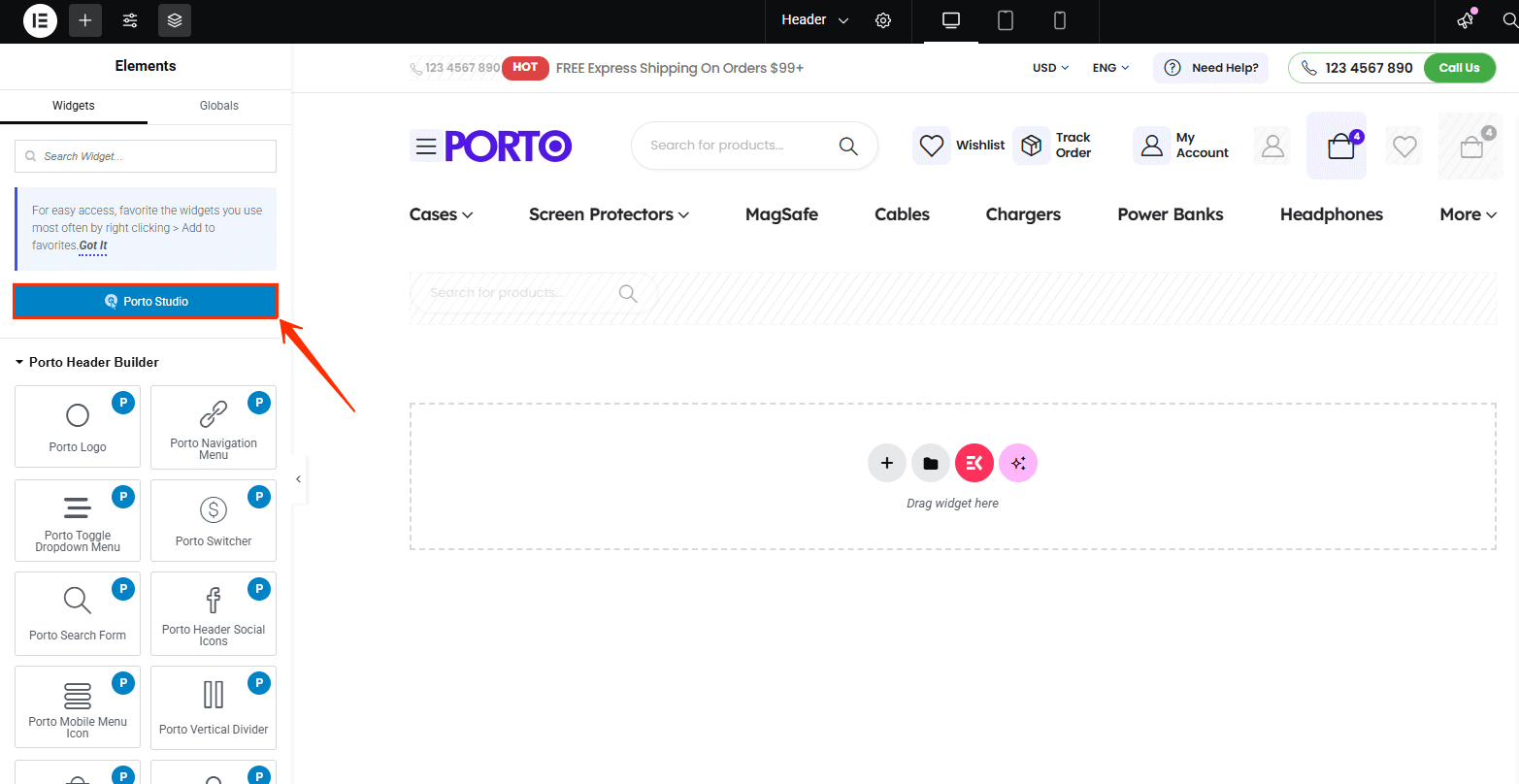Click the header Search for products field

(x=754, y=146)
